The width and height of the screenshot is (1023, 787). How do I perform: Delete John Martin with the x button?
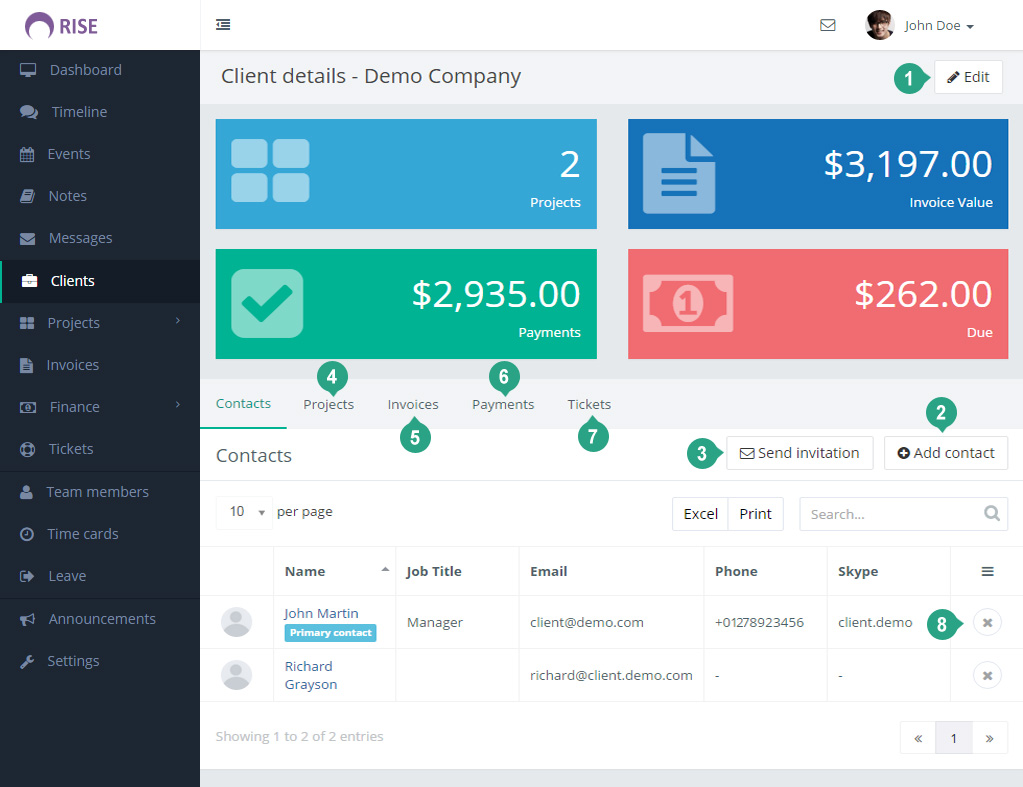(987, 623)
